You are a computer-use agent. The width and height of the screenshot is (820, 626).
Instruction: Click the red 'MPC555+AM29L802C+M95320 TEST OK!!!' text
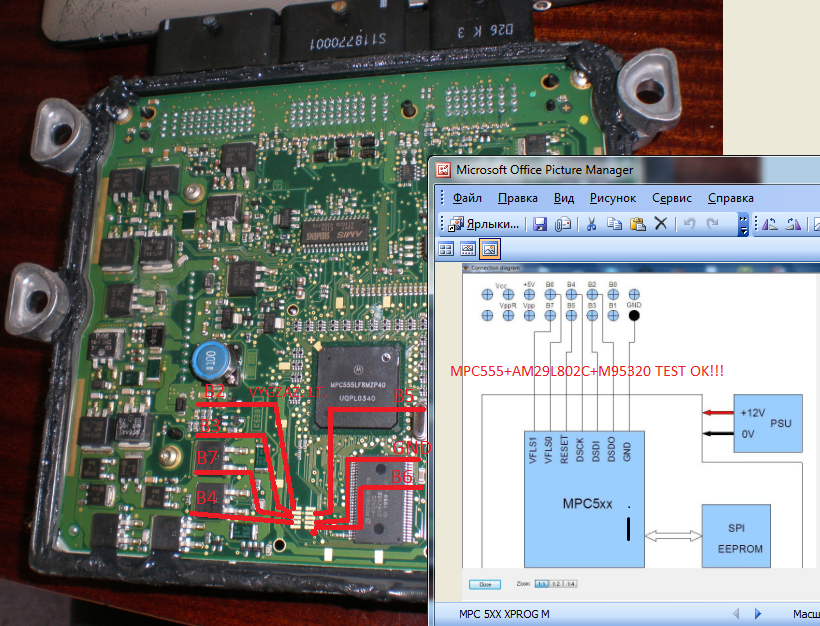(x=587, y=371)
